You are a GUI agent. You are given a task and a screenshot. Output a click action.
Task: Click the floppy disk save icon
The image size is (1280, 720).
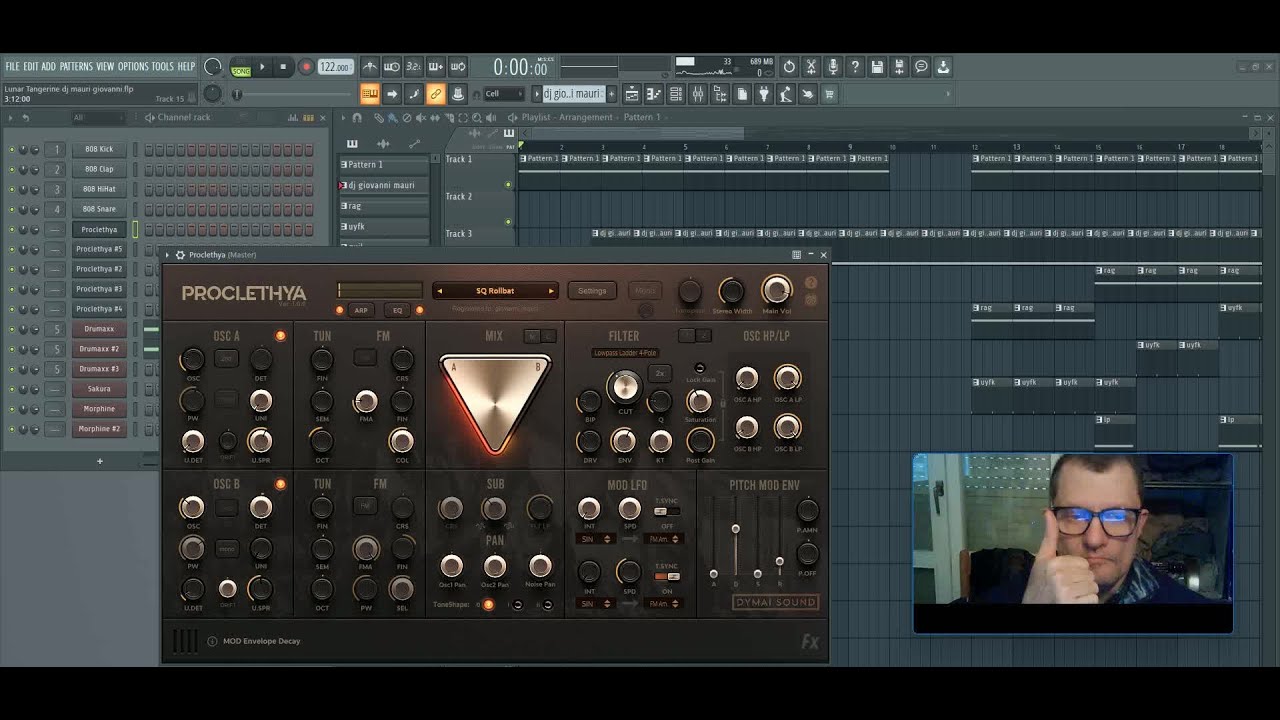[x=877, y=67]
